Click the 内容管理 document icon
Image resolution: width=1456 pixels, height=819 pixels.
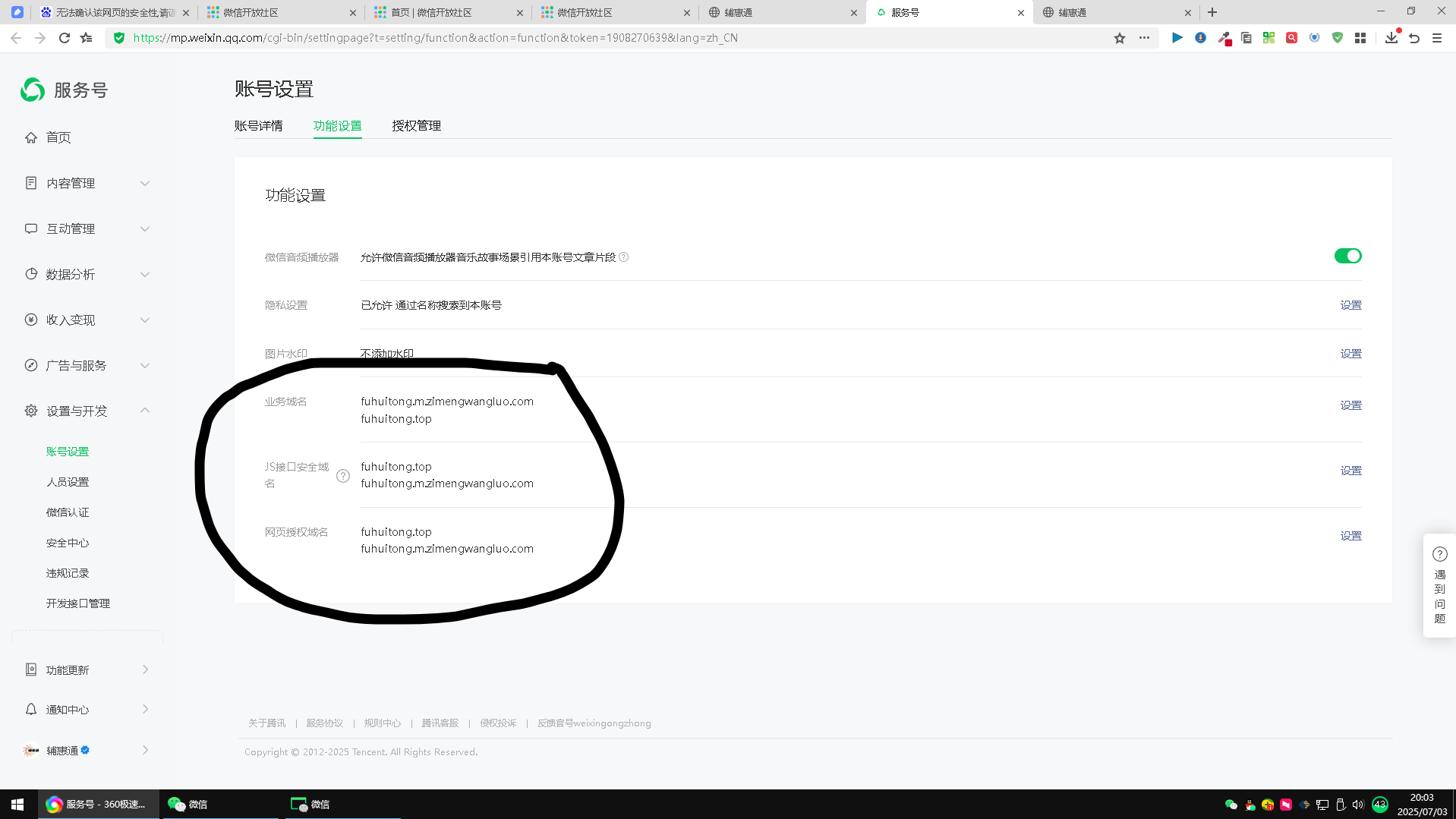point(31,183)
